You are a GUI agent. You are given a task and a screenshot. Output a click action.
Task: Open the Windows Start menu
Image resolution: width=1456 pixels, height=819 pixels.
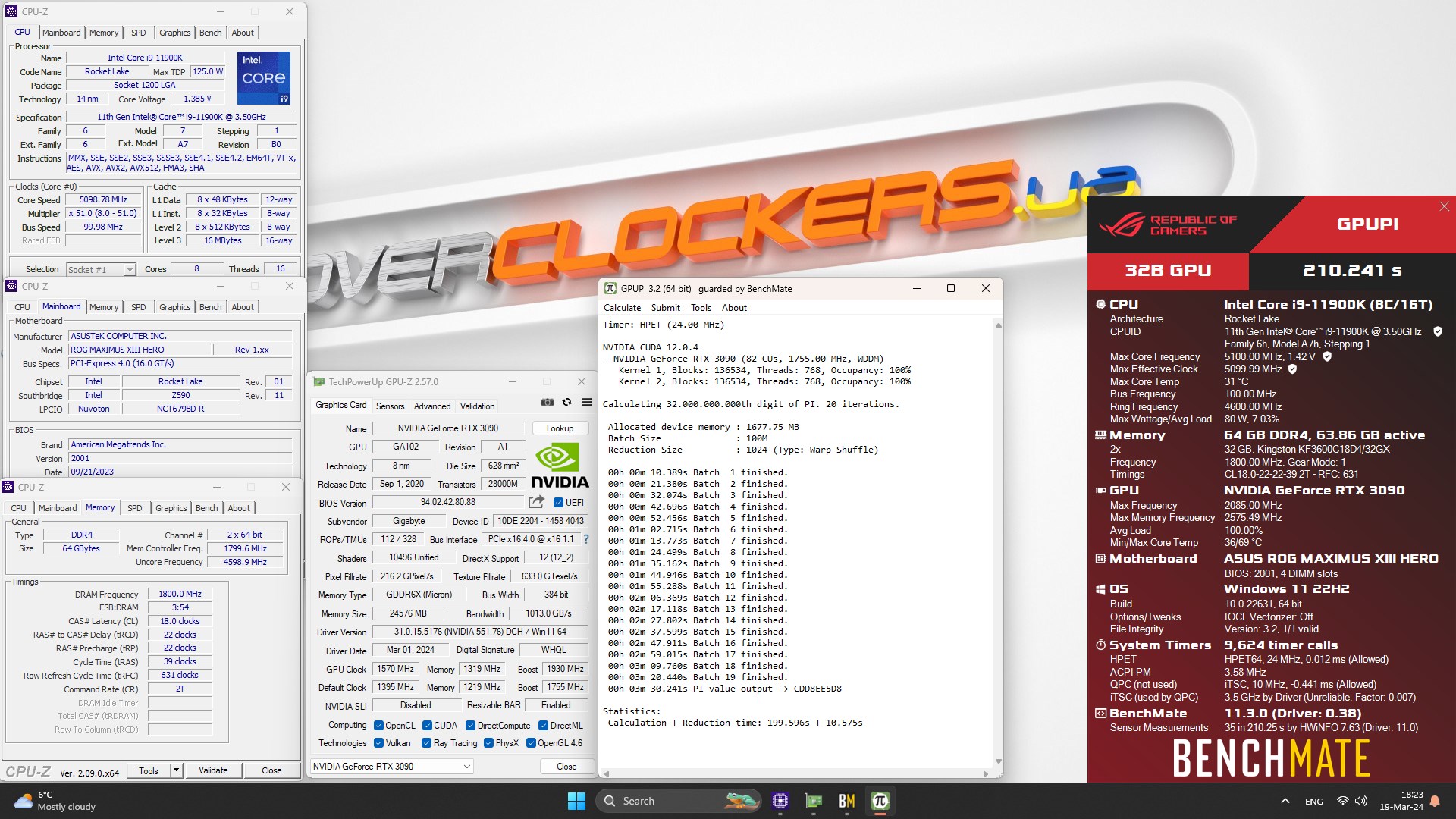pyautogui.click(x=576, y=801)
